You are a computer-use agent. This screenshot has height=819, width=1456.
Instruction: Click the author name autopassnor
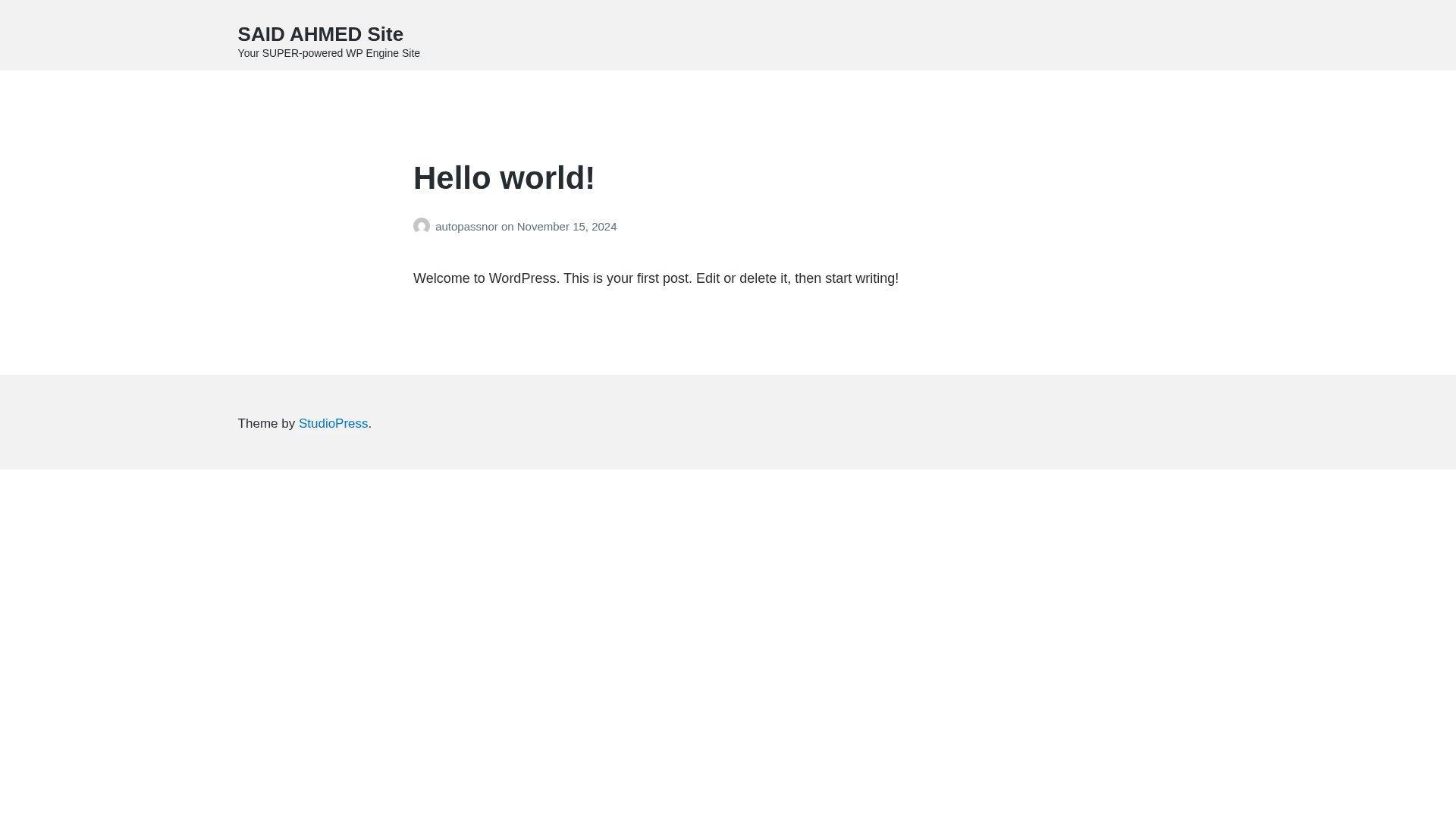pyautogui.click(x=466, y=227)
